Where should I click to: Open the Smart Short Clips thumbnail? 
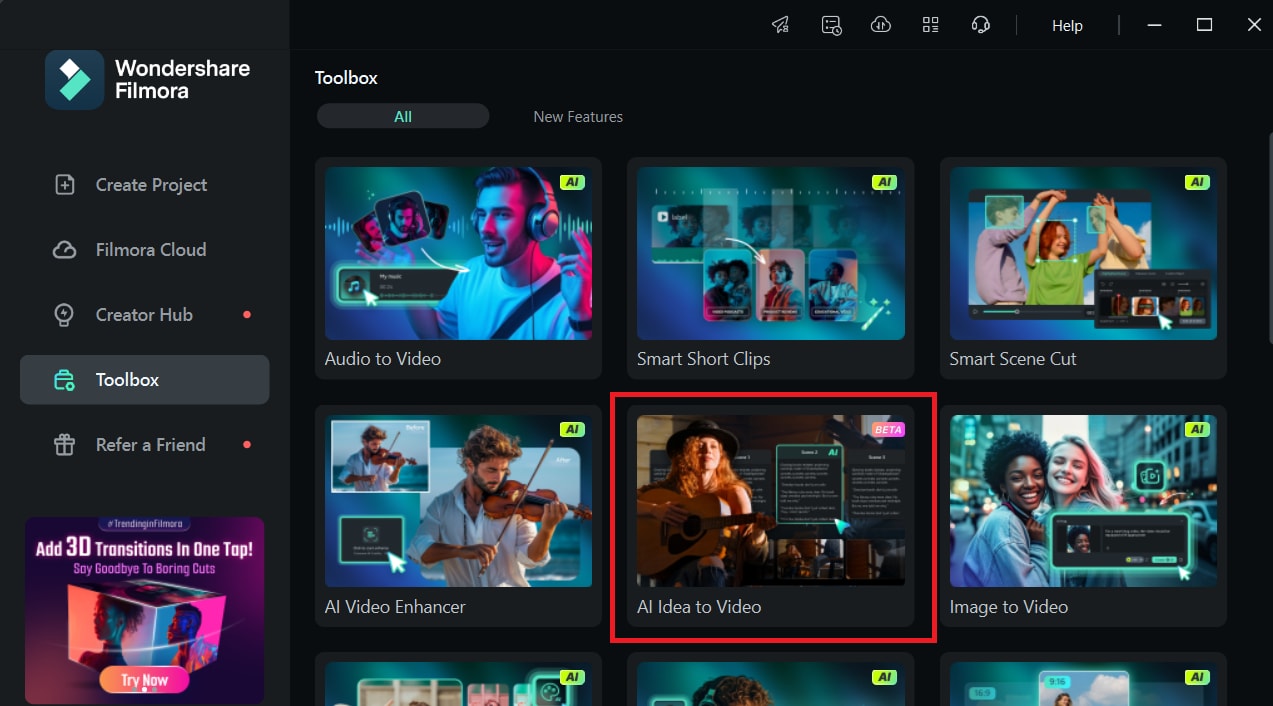tap(771, 253)
